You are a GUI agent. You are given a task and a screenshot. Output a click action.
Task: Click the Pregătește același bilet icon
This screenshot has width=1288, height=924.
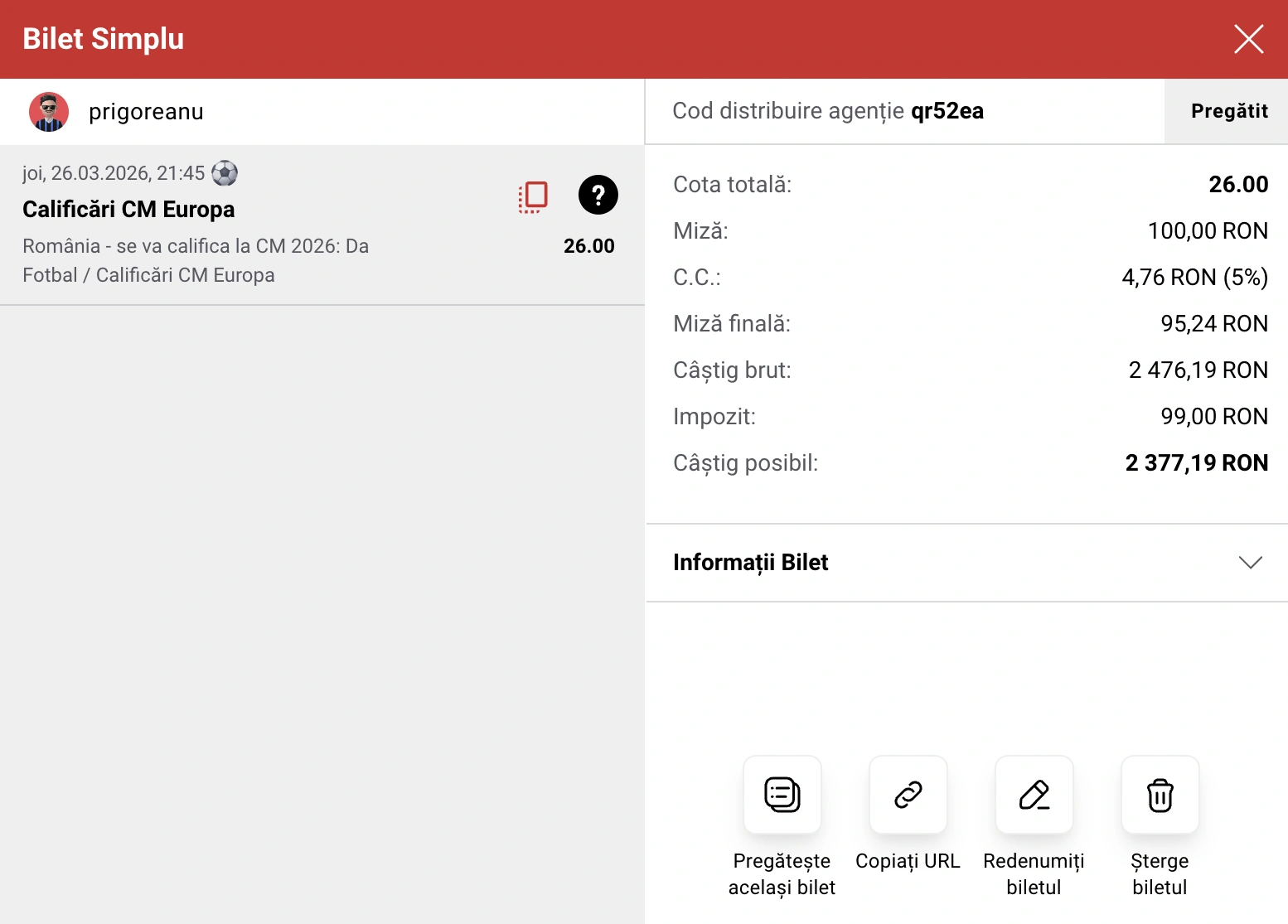tap(782, 795)
